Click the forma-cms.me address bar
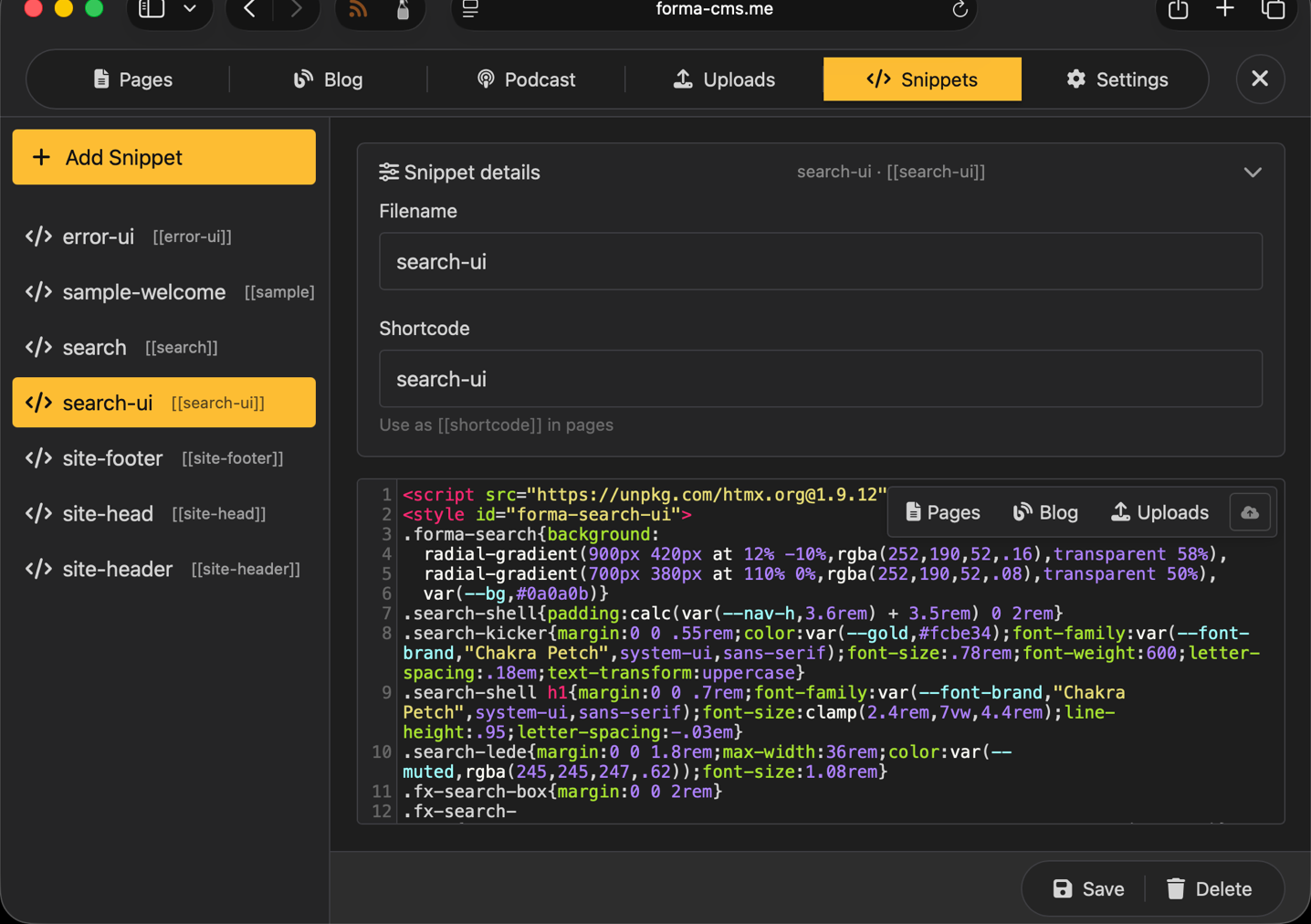The image size is (1311, 924). tap(714, 10)
